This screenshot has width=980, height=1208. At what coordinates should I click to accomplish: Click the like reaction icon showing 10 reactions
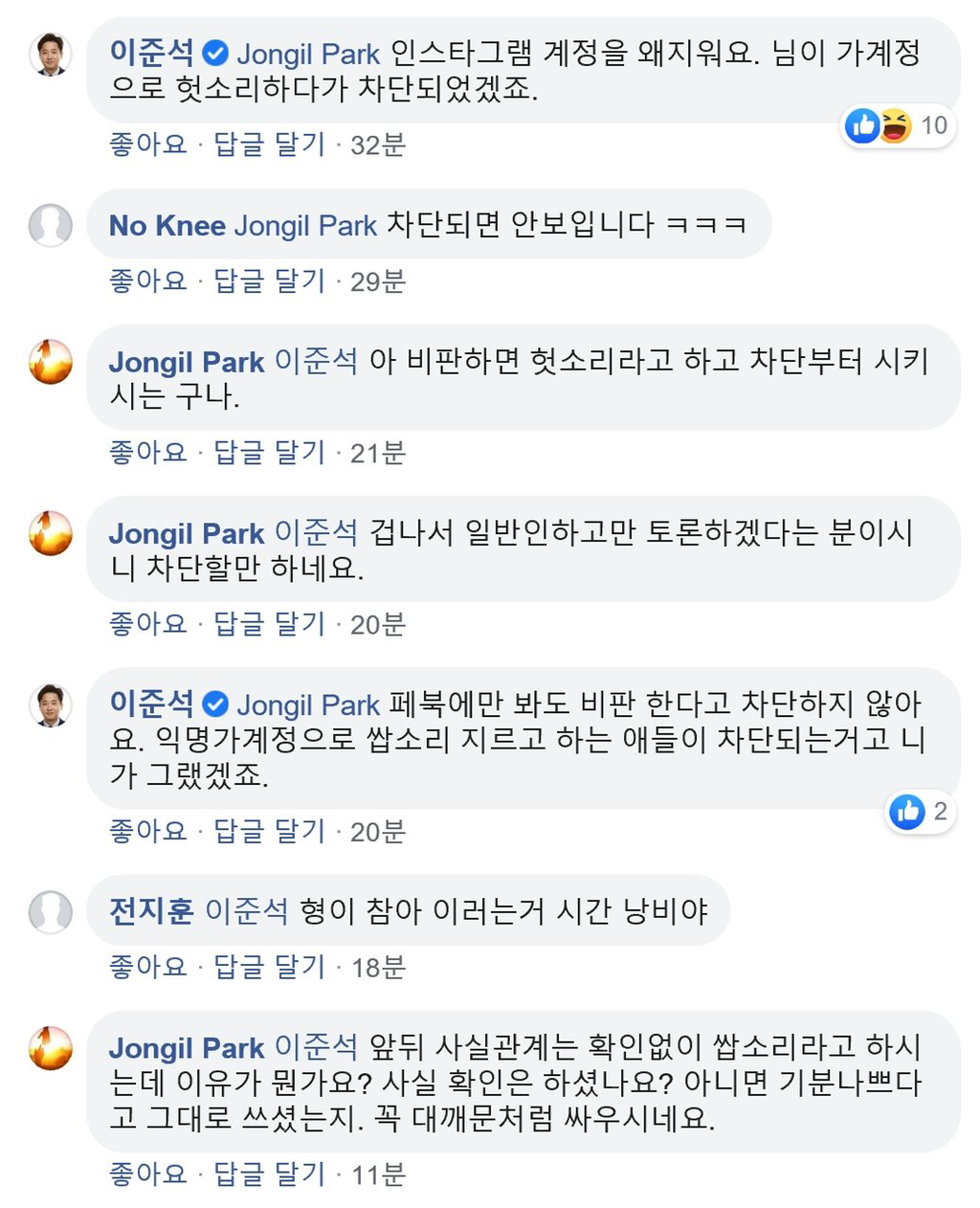tap(862, 125)
